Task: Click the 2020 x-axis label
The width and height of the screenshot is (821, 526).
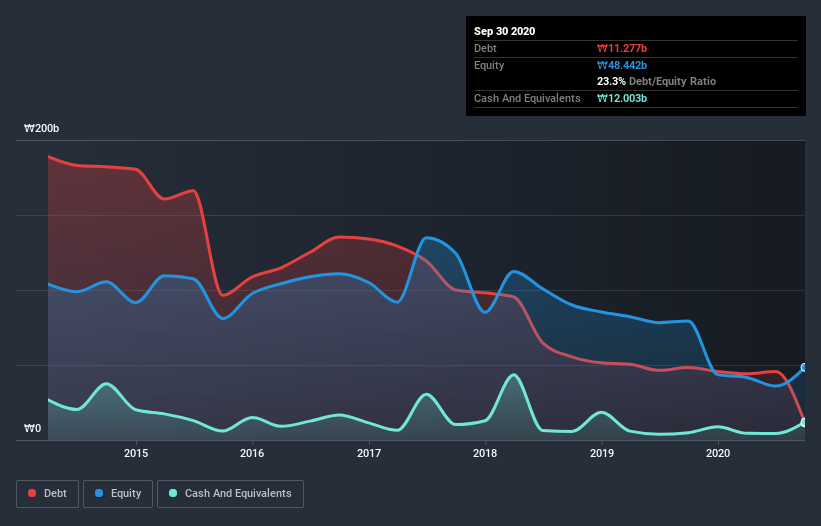Action: [718, 453]
